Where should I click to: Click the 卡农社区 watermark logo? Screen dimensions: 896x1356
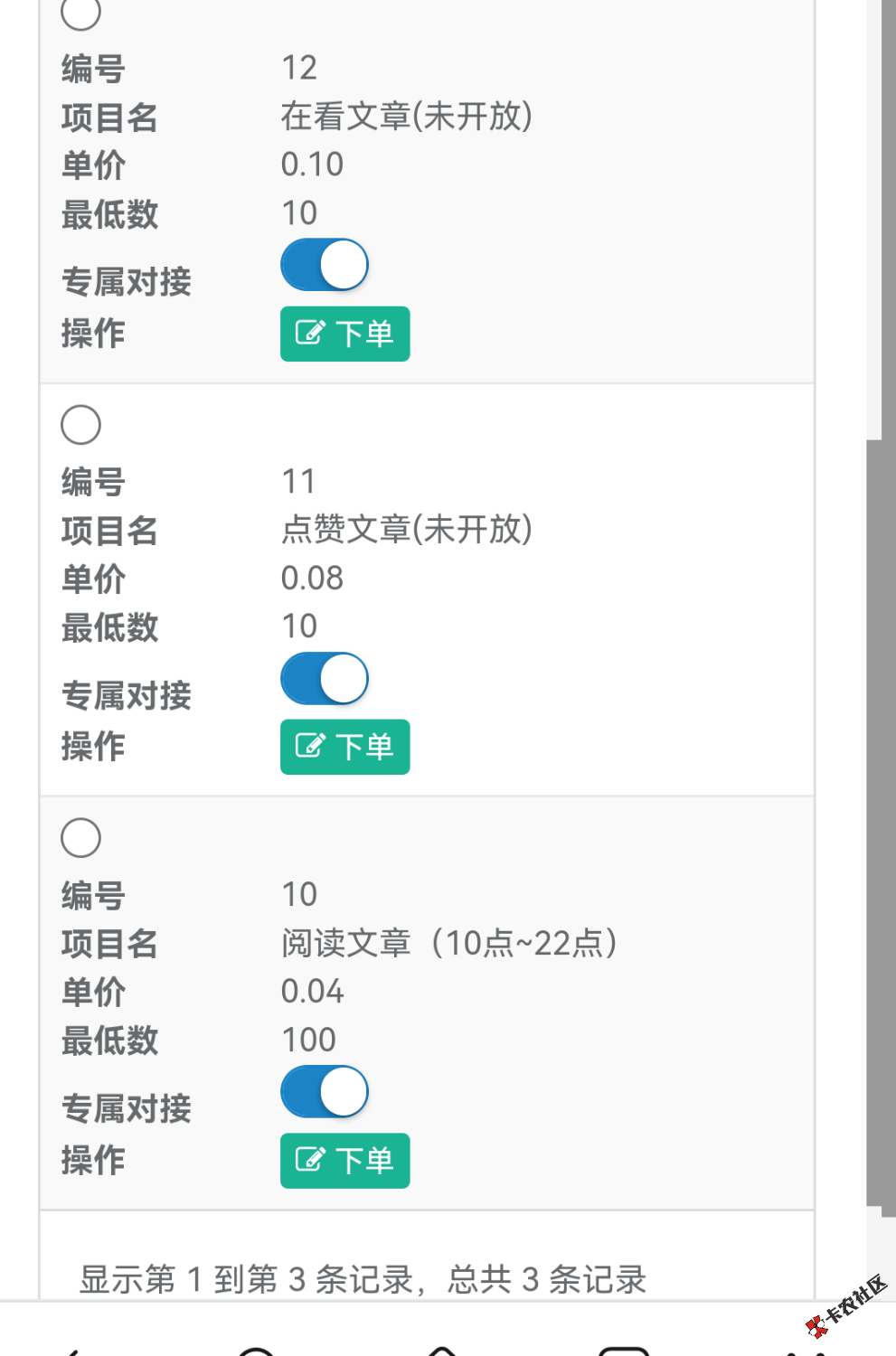pyautogui.click(x=846, y=1306)
